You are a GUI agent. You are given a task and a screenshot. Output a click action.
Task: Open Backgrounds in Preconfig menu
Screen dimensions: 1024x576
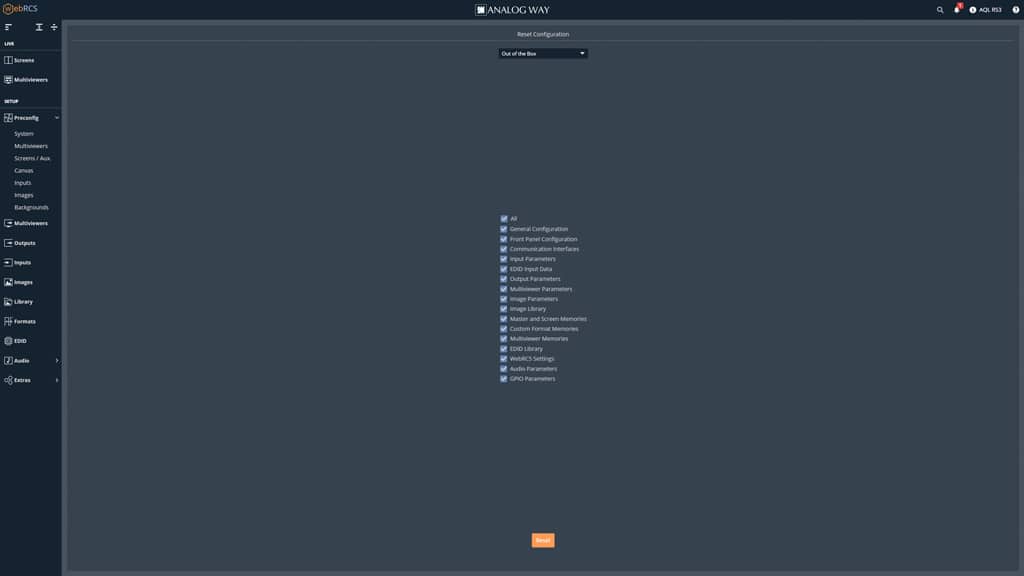(31, 208)
